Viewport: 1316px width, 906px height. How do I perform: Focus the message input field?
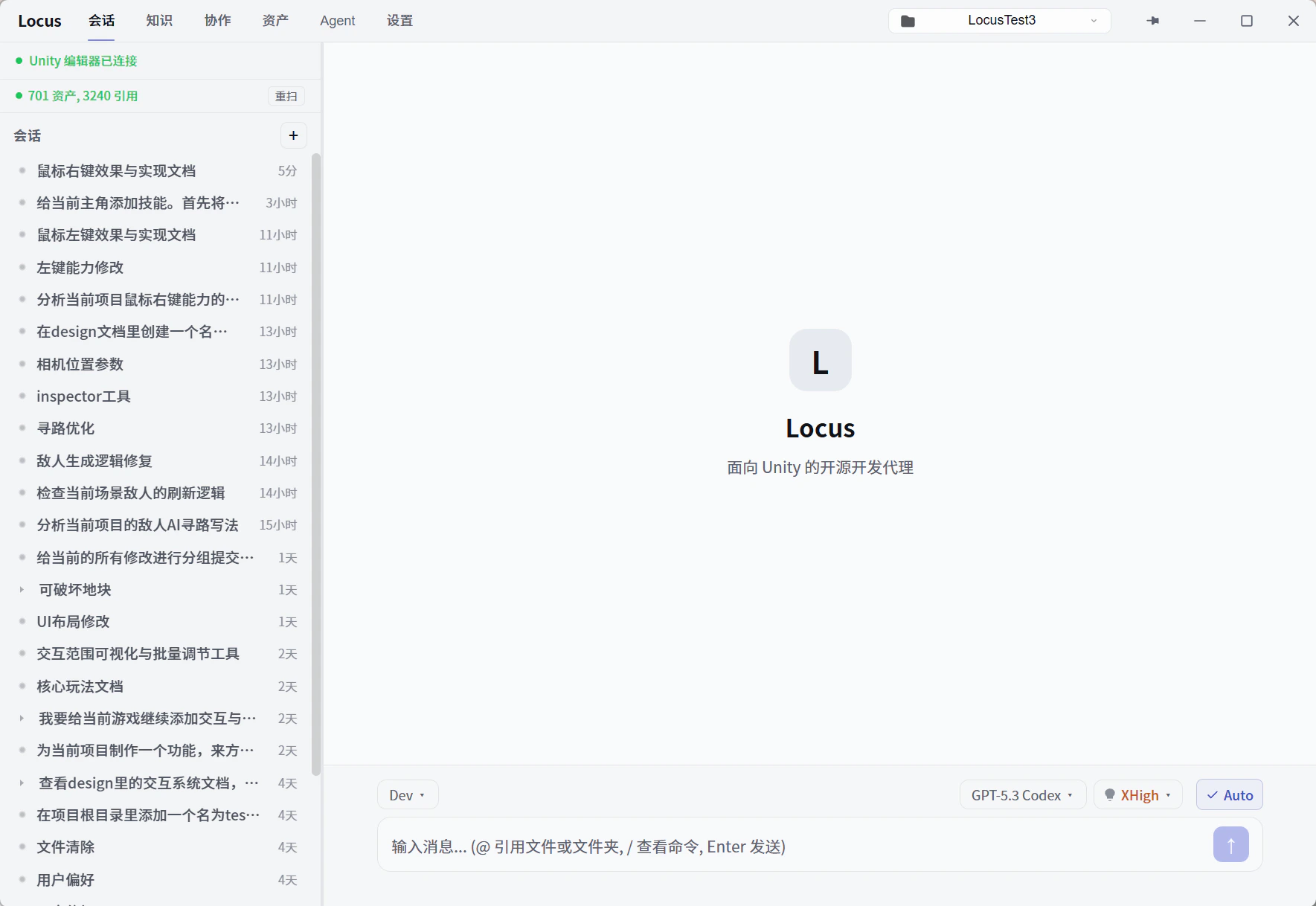pos(796,846)
